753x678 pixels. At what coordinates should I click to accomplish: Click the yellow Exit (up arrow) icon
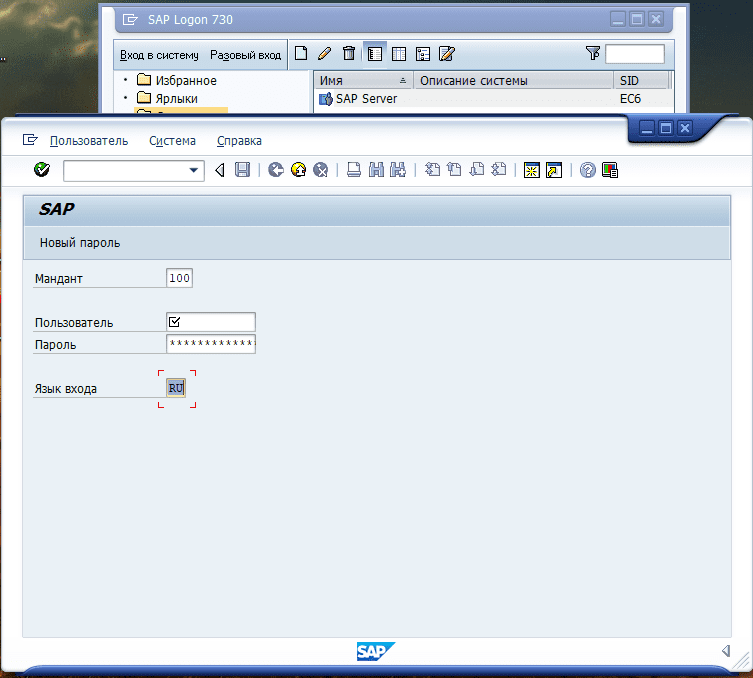(x=298, y=170)
